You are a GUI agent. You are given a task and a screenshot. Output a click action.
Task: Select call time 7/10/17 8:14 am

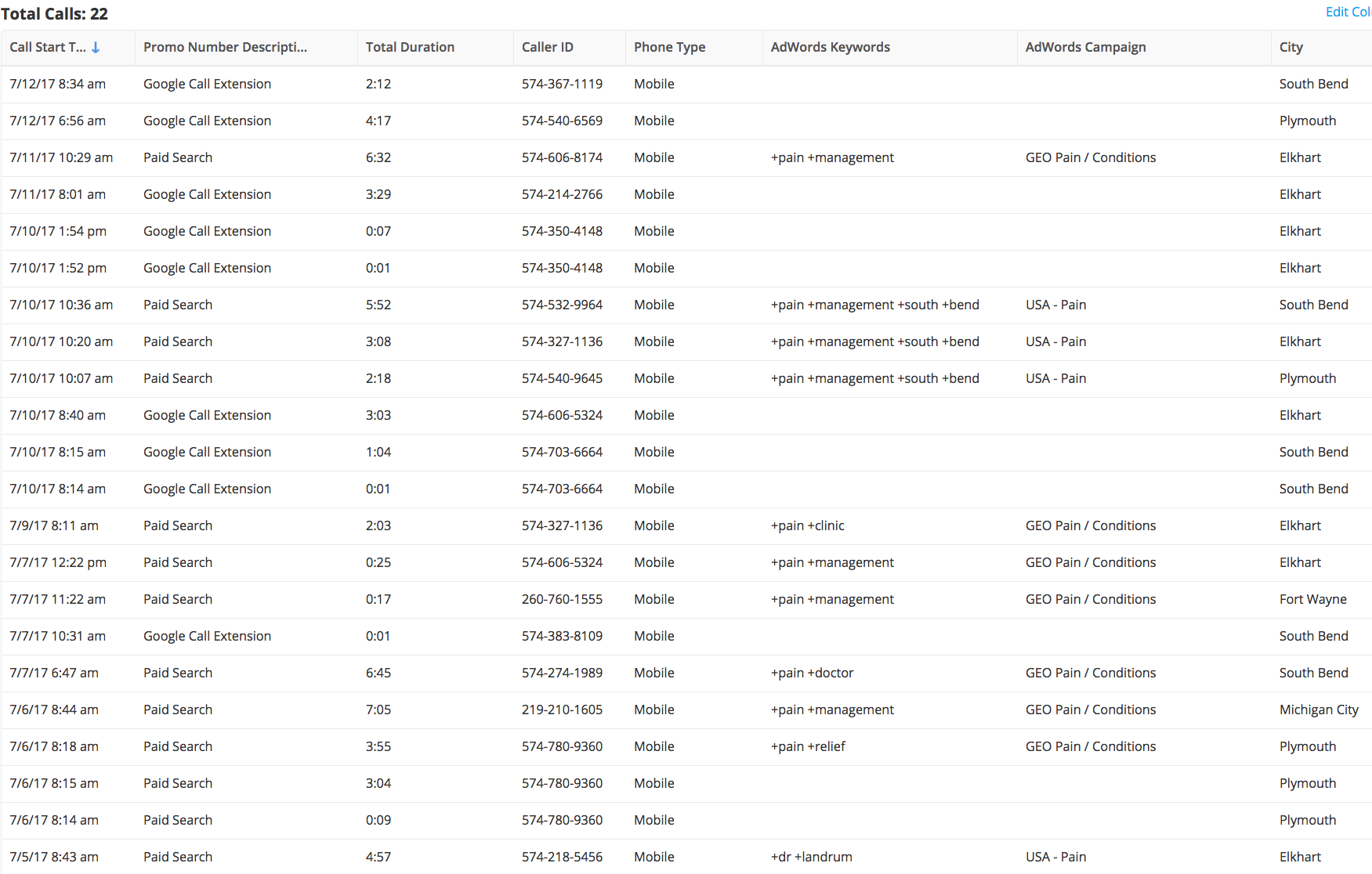tap(57, 489)
